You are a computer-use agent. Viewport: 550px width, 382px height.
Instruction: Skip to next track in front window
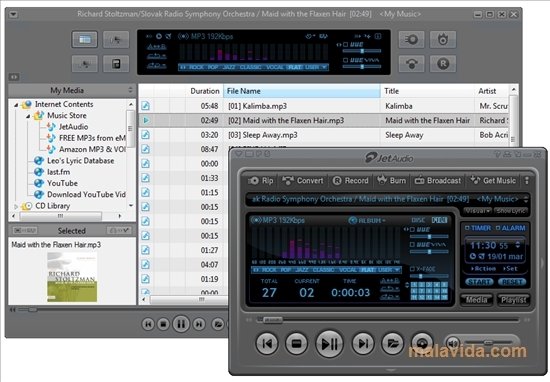(363, 343)
